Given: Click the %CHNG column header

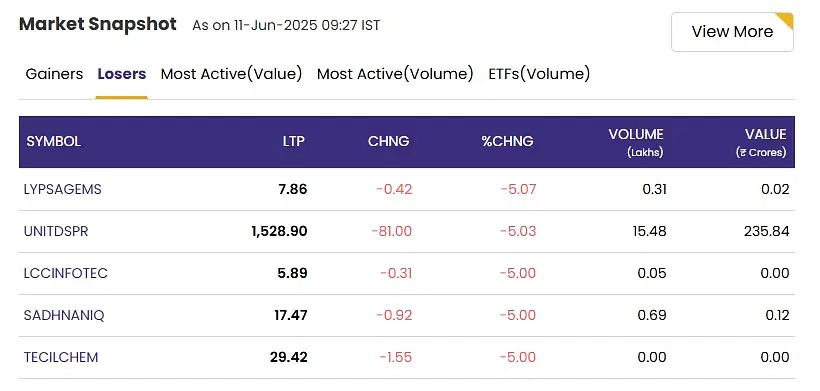Looking at the screenshot, I should [x=507, y=142].
